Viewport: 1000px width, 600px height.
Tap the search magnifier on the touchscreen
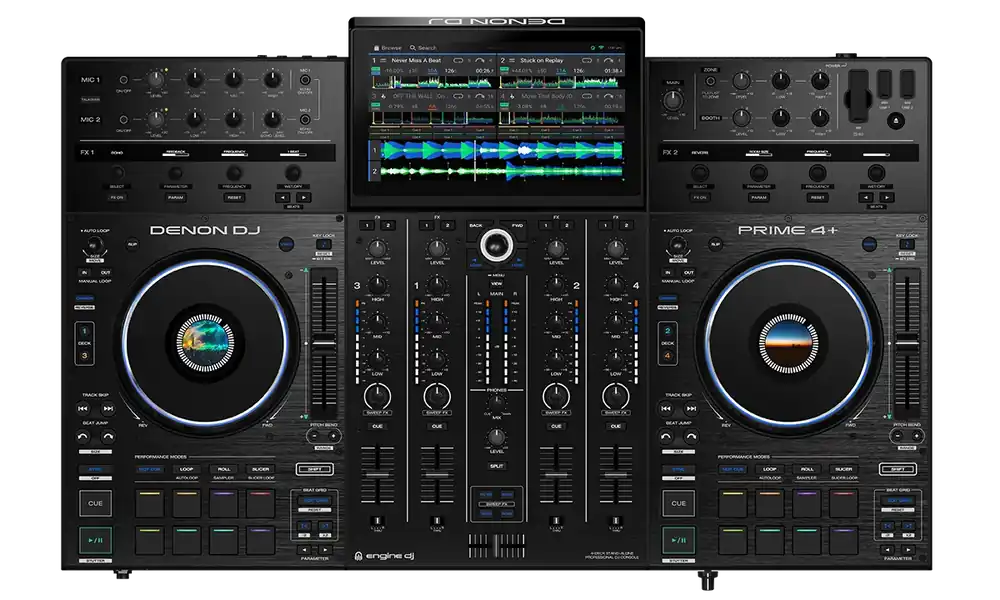click(413, 48)
